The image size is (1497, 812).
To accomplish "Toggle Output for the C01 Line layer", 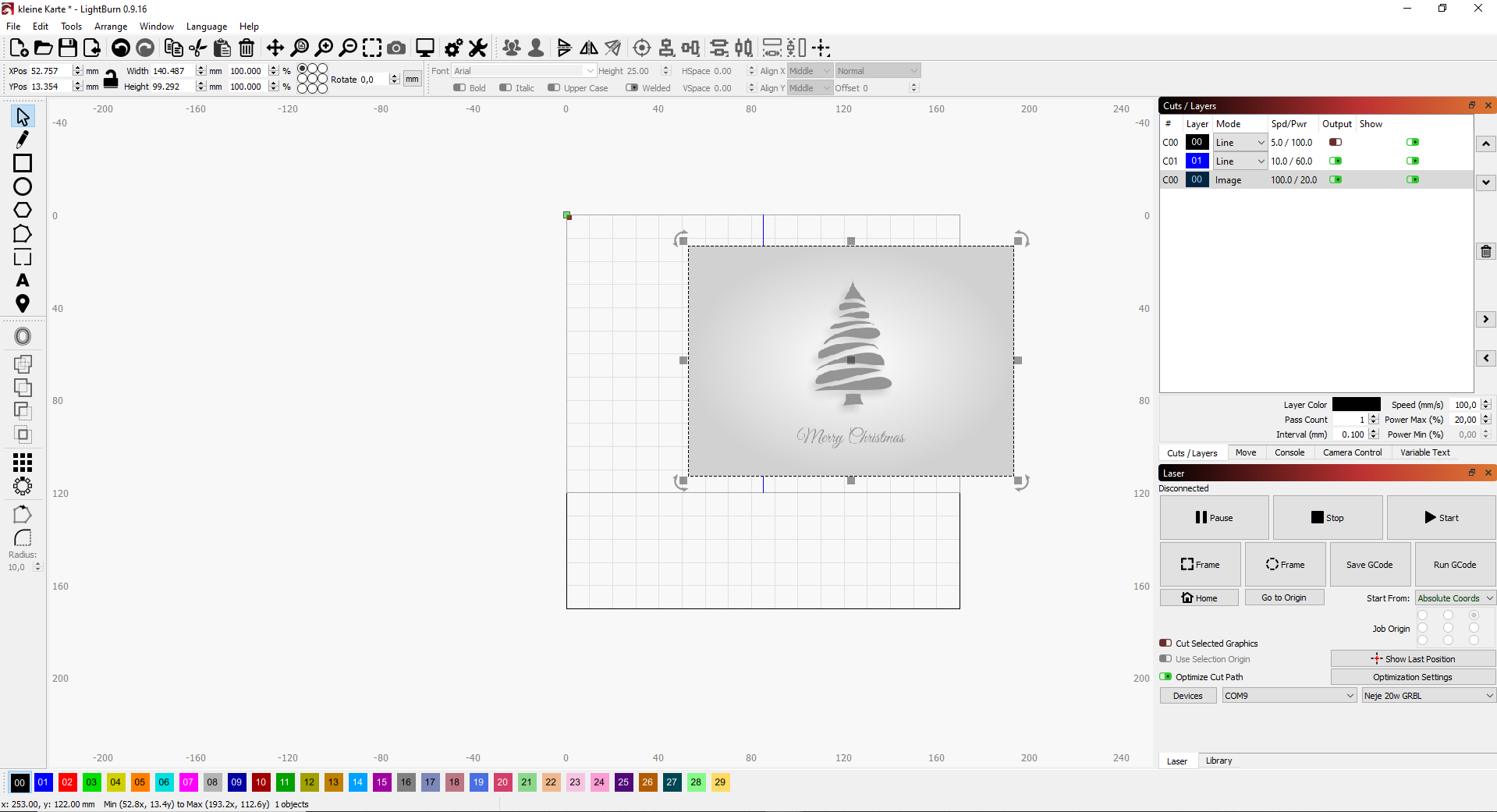I will point(1336,161).
